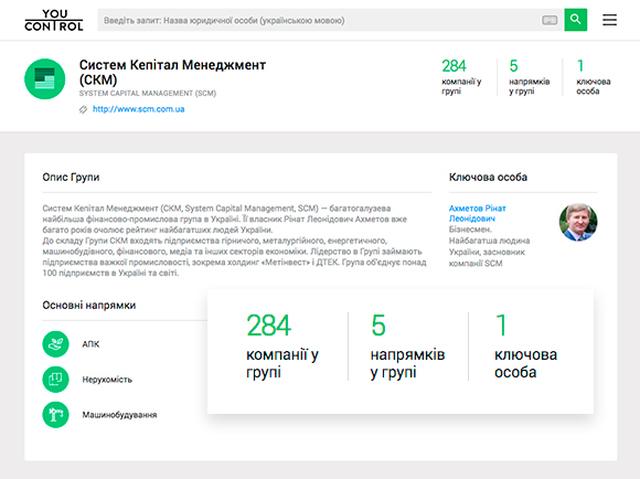Select the Нерухомість direction icon
The width and height of the screenshot is (640, 479).
tap(56, 379)
